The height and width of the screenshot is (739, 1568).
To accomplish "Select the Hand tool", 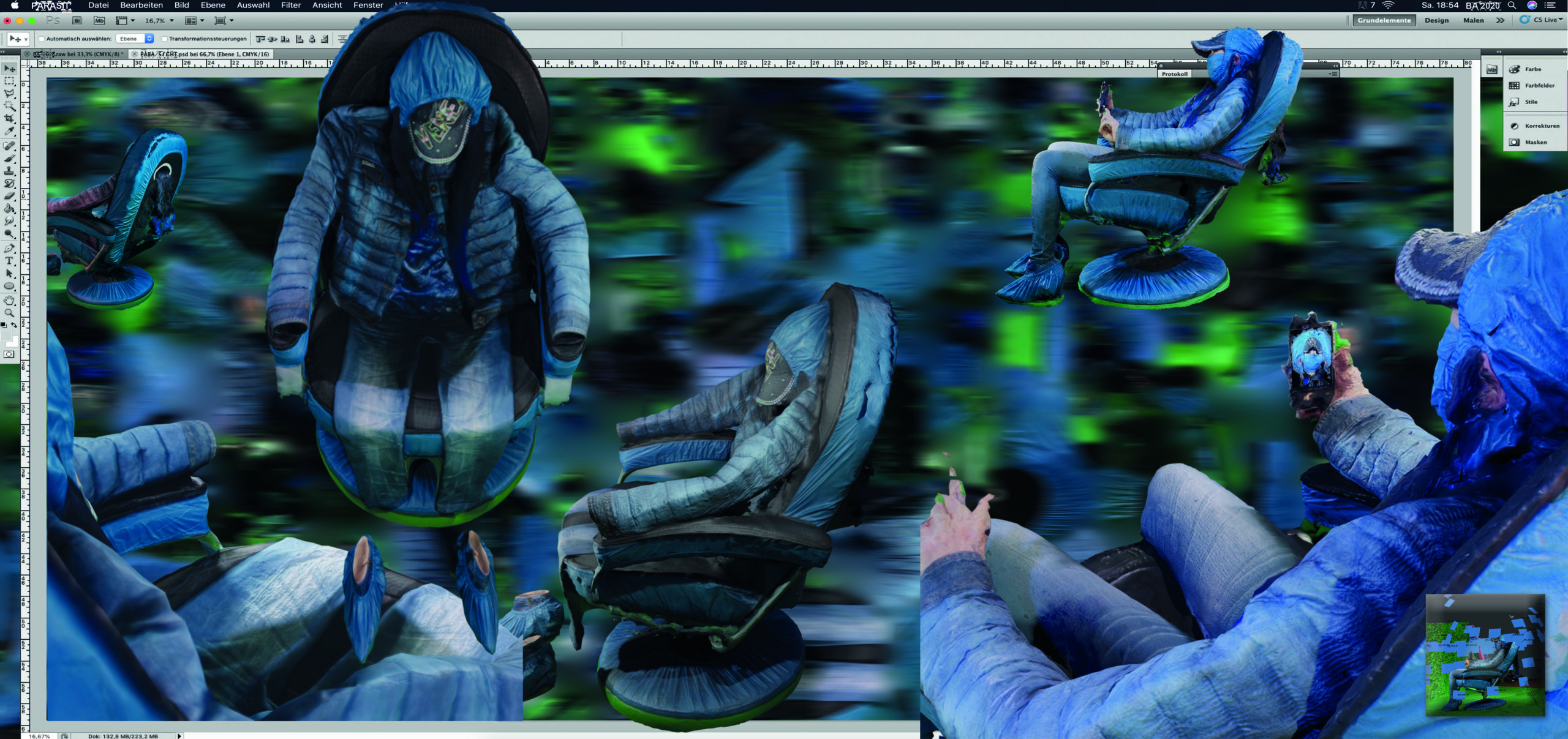I will 9,300.
